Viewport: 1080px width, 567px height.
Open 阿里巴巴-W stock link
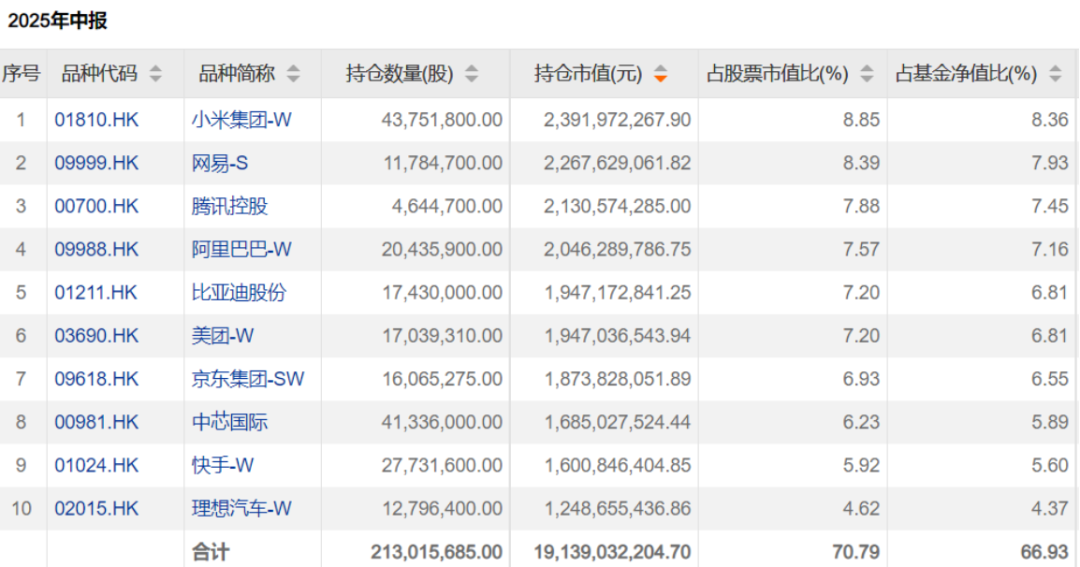(x=242, y=249)
